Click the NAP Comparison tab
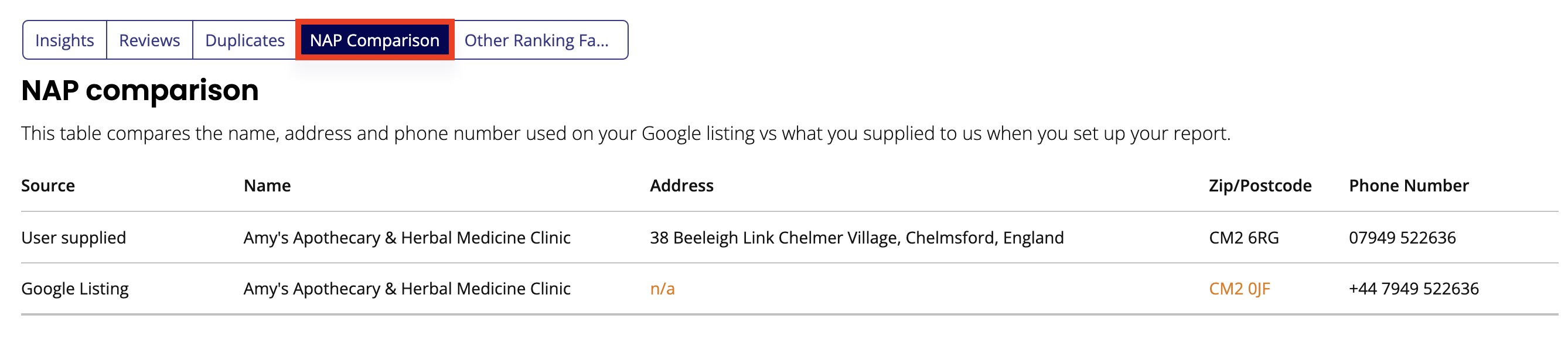Image resolution: width=1568 pixels, height=346 pixels. click(x=374, y=40)
